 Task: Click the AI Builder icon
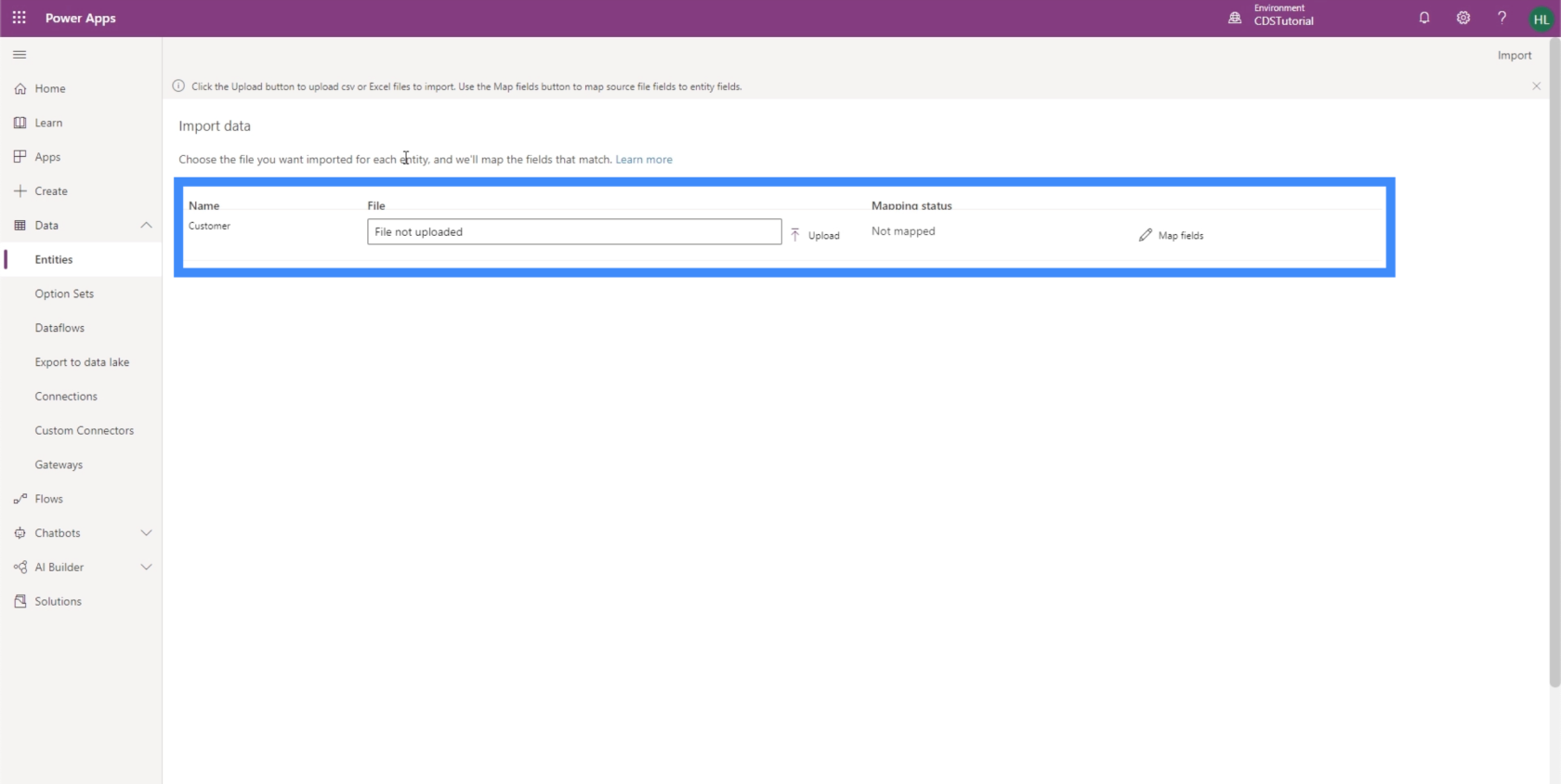[20, 568]
